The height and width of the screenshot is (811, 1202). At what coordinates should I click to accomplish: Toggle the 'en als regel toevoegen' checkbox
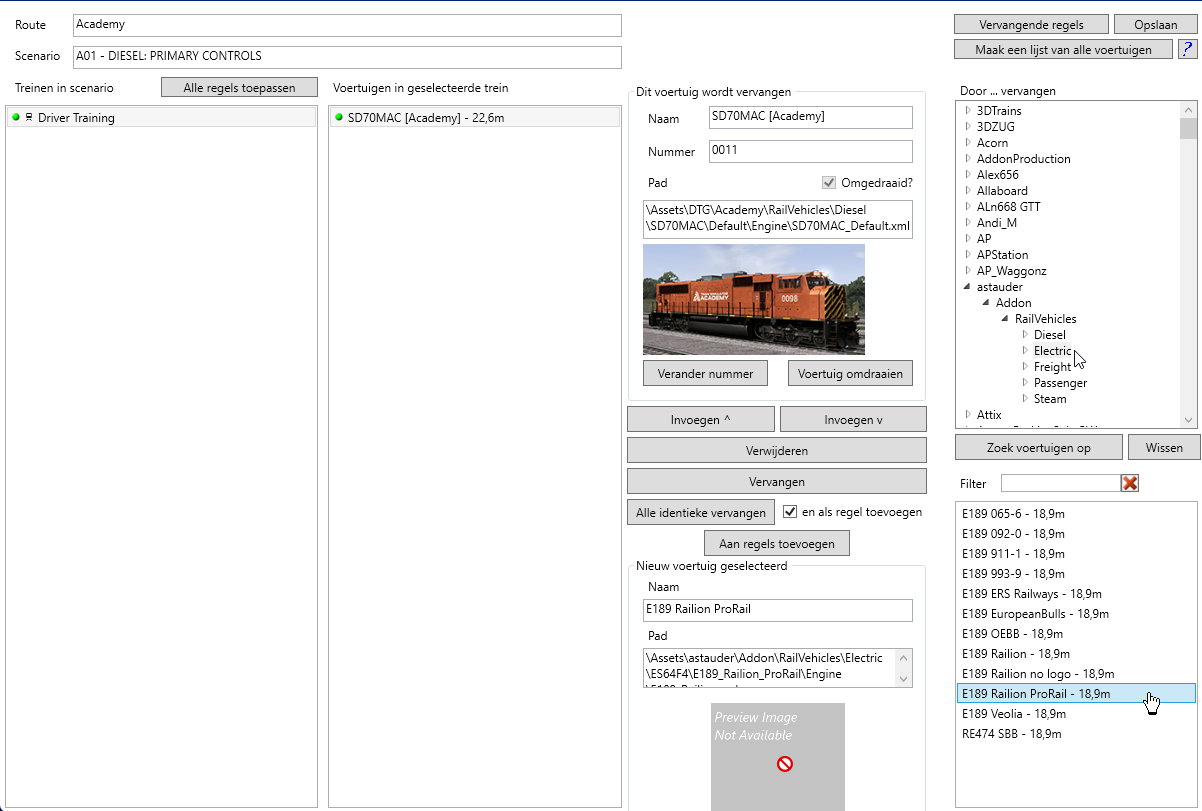click(790, 512)
